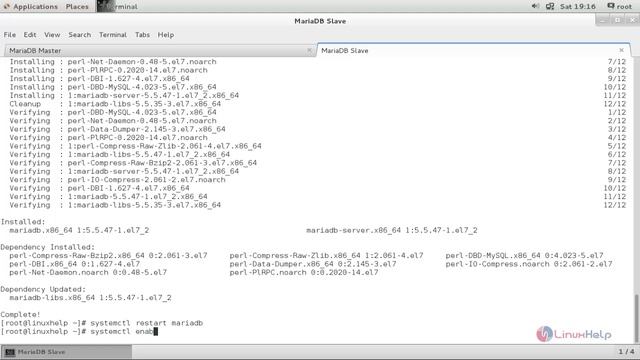Click the 'Installed:' heading text

point(23,222)
